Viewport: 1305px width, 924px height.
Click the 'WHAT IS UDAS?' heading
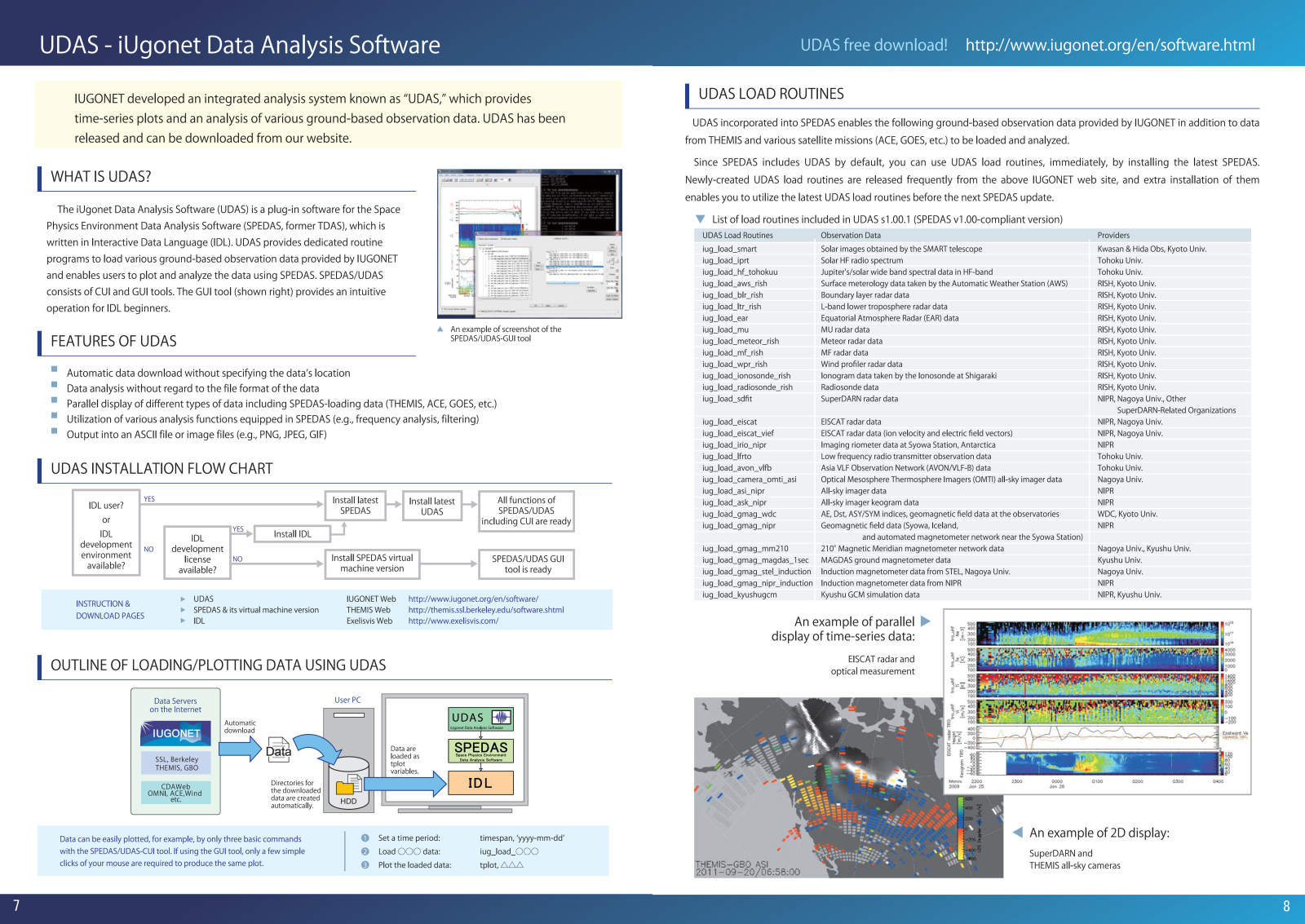pos(101,177)
